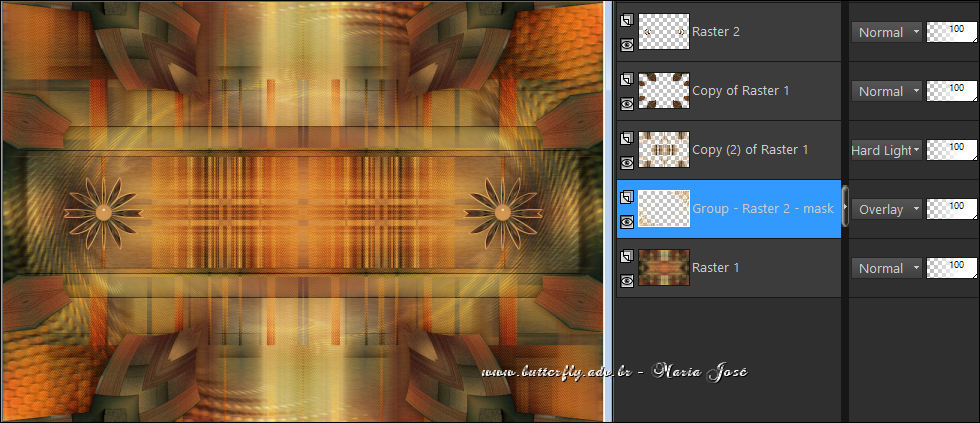Open Overlay blend mode dropdown

[x=886, y=209]
